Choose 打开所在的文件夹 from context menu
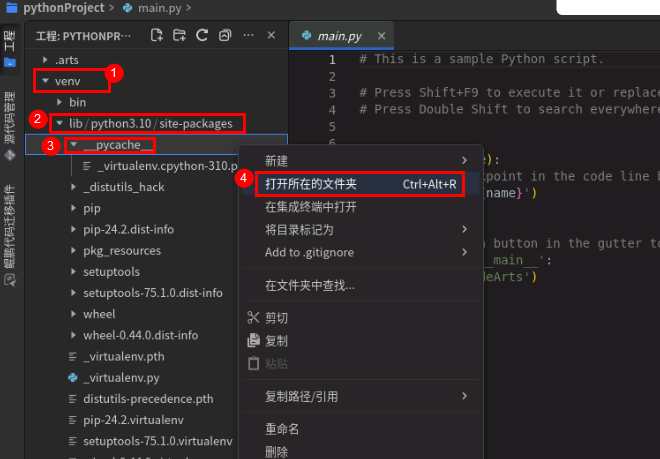Screen dimensions: 660x459 pos(361,184)
